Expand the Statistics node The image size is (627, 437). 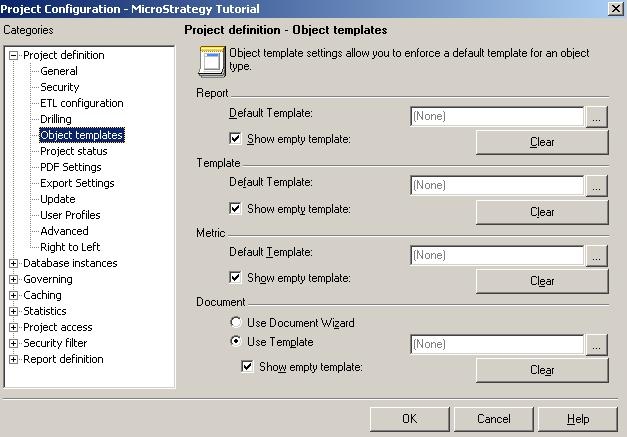(x=13, y=311)
